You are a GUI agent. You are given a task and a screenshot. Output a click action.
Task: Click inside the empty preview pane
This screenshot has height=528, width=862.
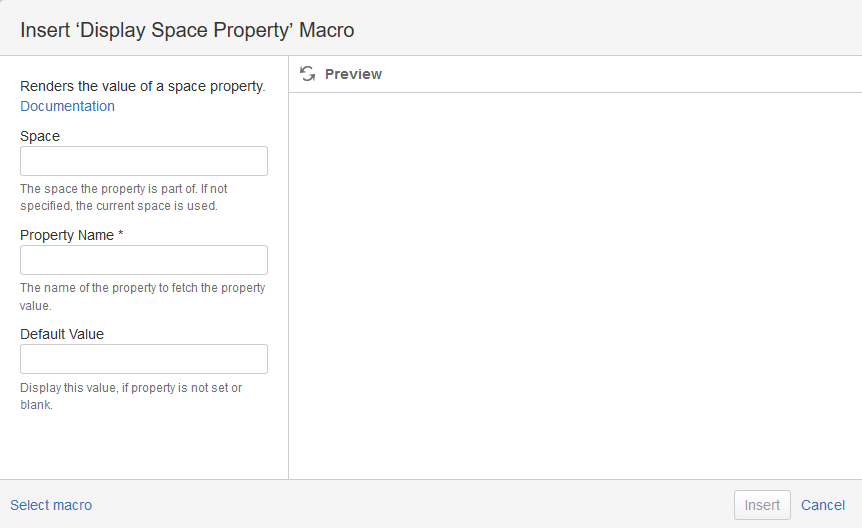[575, 285]
